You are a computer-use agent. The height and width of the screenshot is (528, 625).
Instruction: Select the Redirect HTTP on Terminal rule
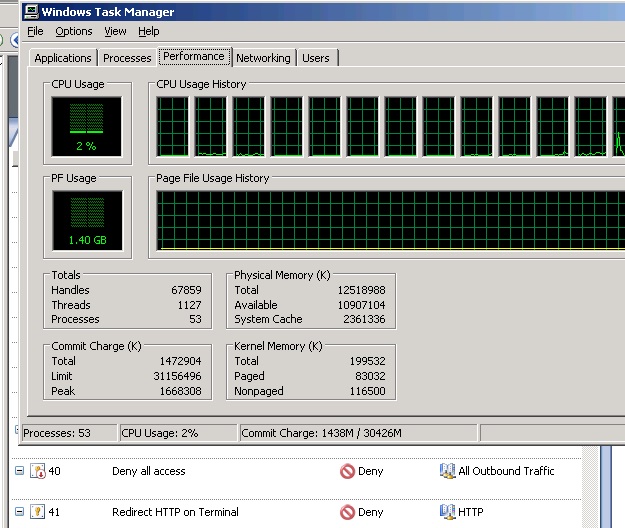pos(175,512)
